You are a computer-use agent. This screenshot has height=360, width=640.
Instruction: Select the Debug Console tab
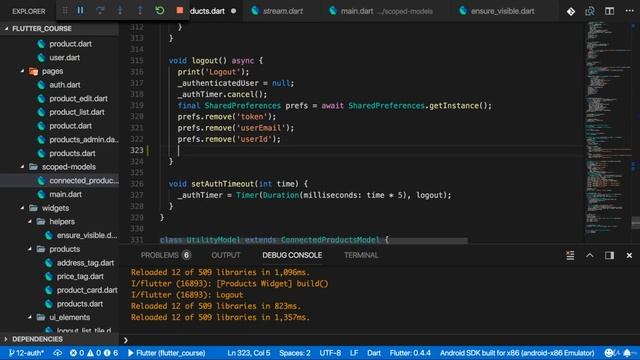292,256
